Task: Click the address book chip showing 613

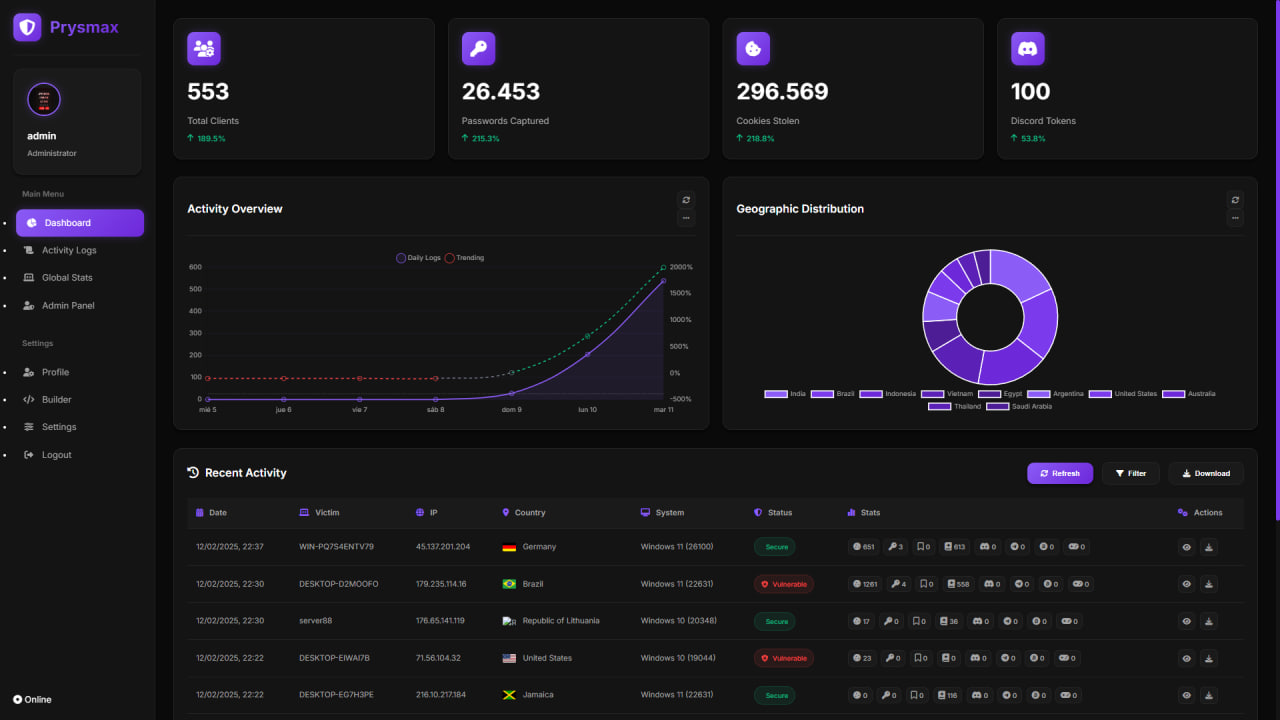Action: (x=953, y=547)
